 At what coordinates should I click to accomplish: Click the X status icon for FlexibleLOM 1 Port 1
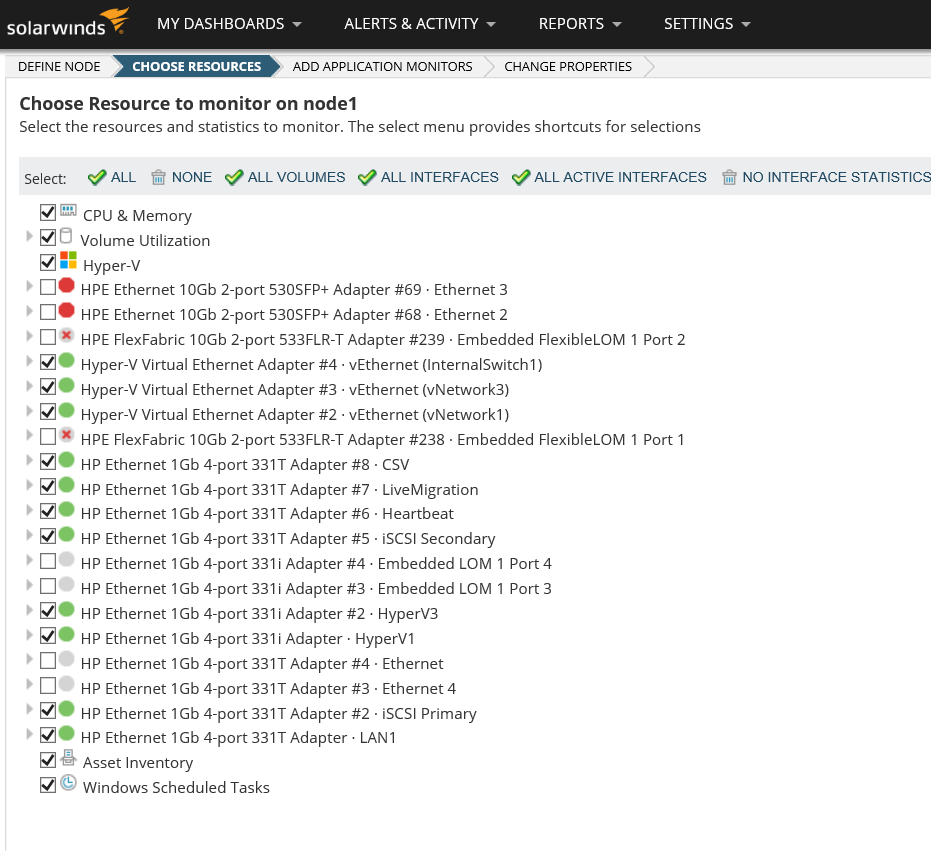[66, 435]
